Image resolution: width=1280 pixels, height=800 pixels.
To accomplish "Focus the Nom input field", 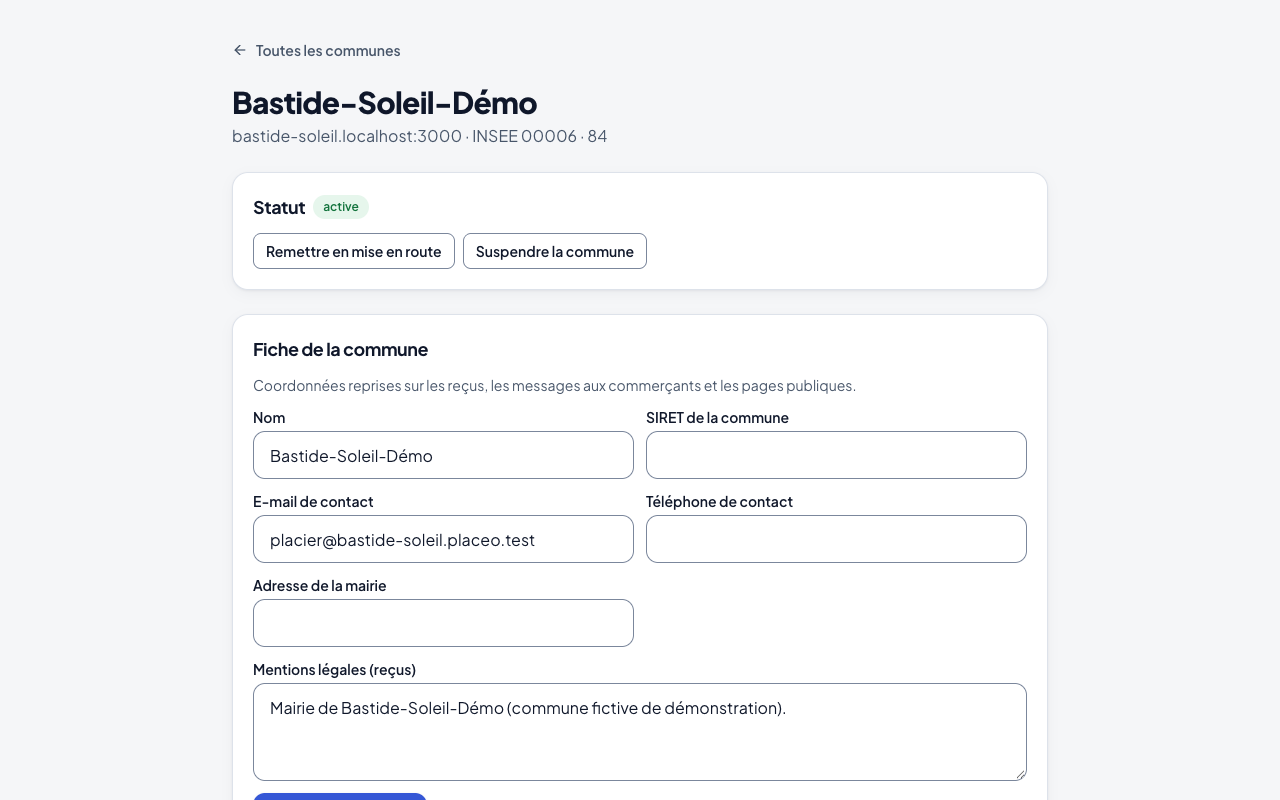I will click(443, 455).
